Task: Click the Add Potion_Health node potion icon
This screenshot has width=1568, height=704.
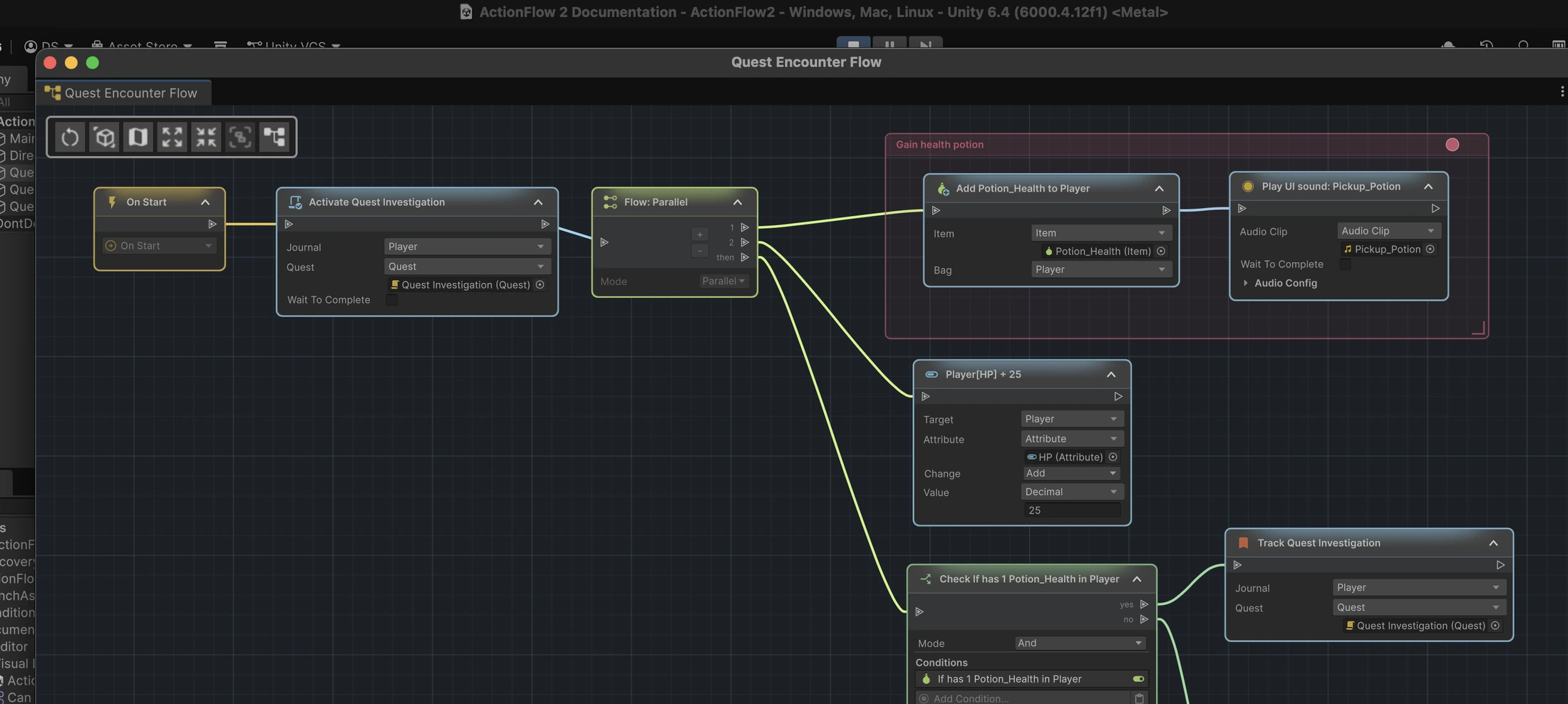Action: click(x=942, y=188)
